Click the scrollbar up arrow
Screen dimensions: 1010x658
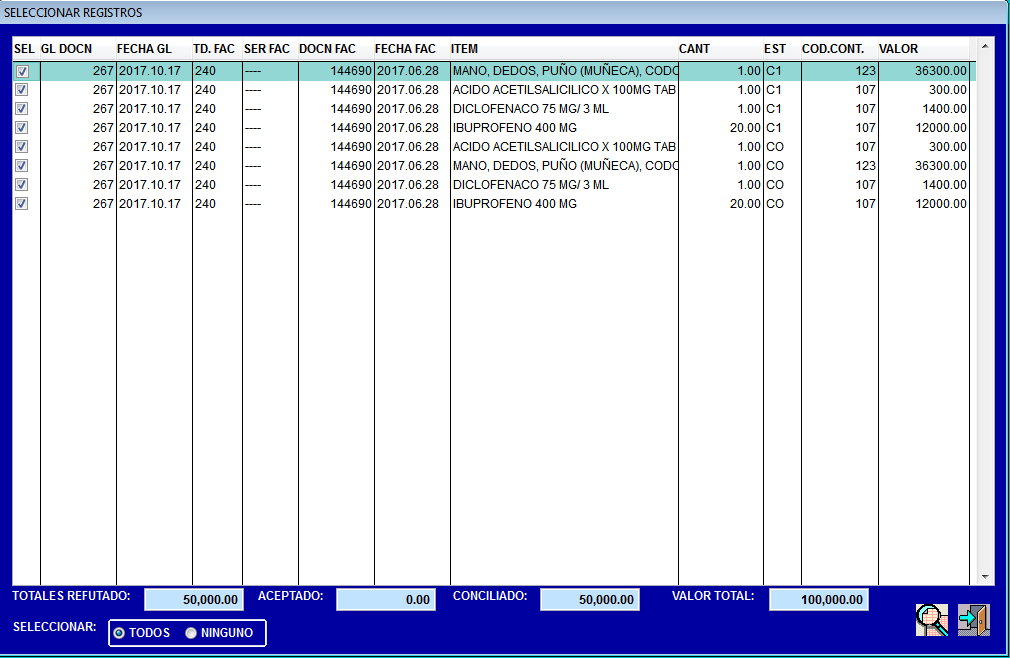coord(985,46)
